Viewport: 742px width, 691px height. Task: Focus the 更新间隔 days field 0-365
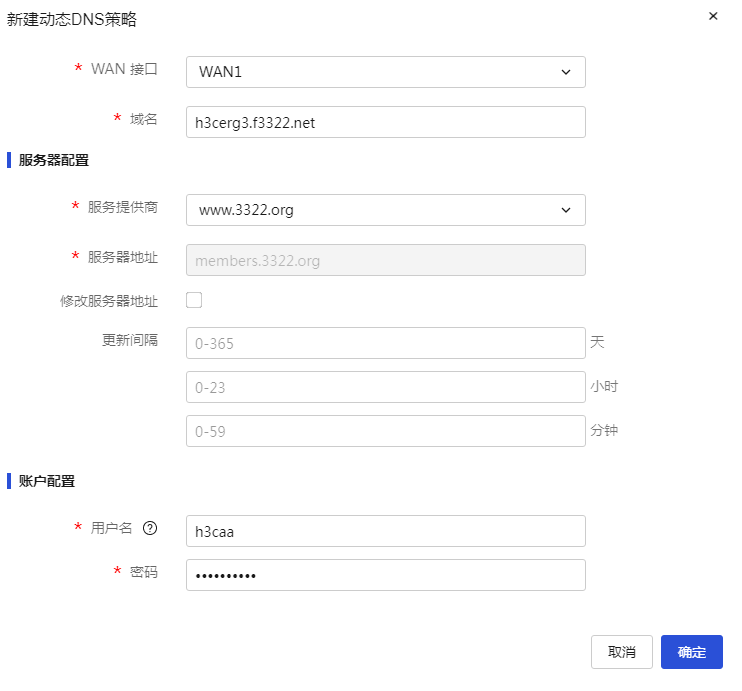click(x=386, y=343)
